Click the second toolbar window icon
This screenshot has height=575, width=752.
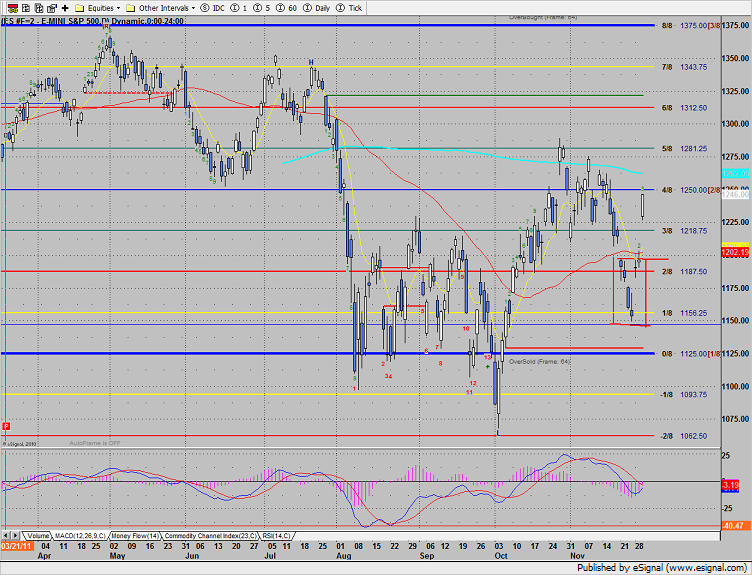tap(26, 8)
